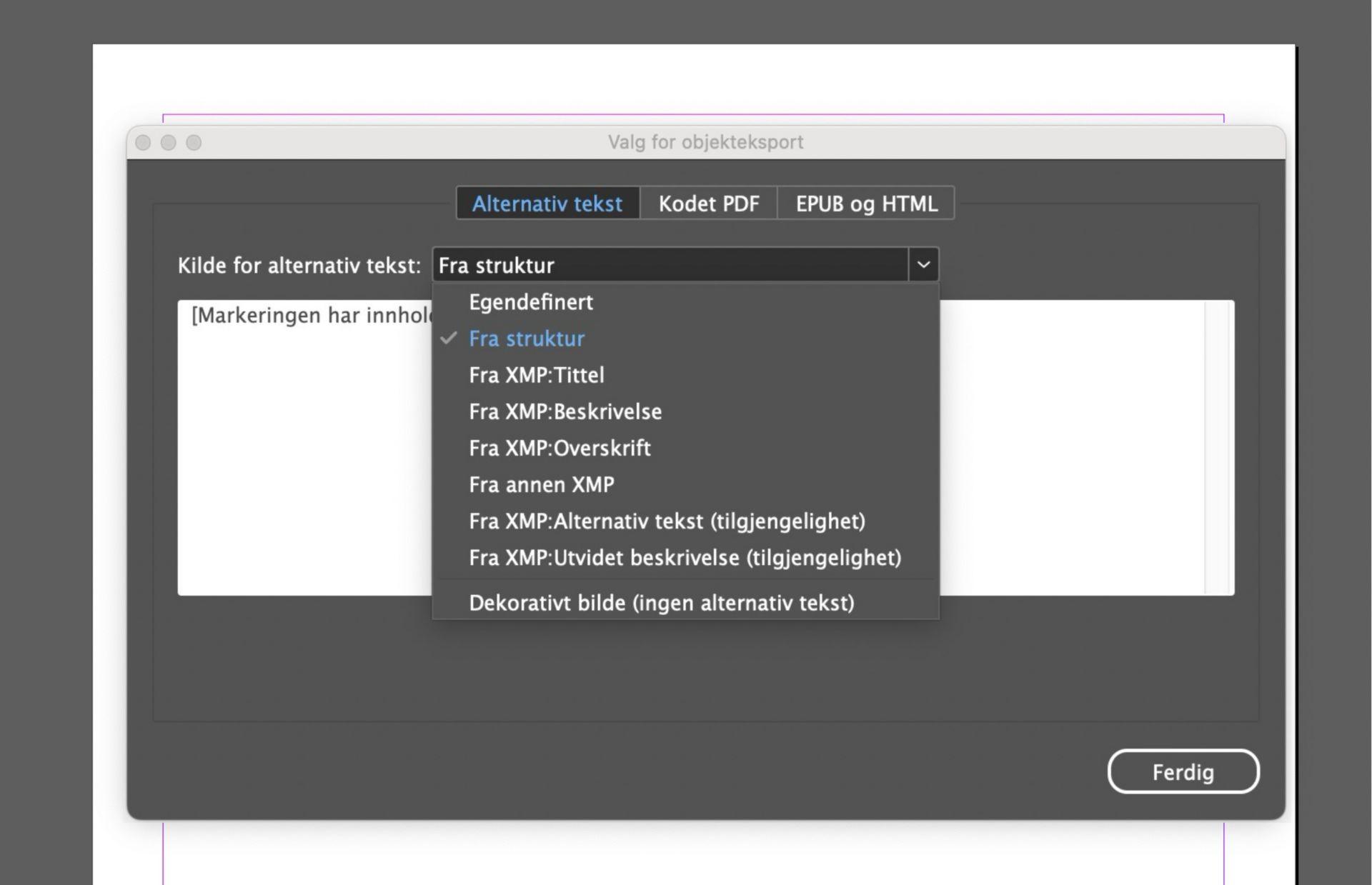Choose Fra XMP:Beskrivelse as source
Screen dimensions: 1372x885
pos(565,411)
